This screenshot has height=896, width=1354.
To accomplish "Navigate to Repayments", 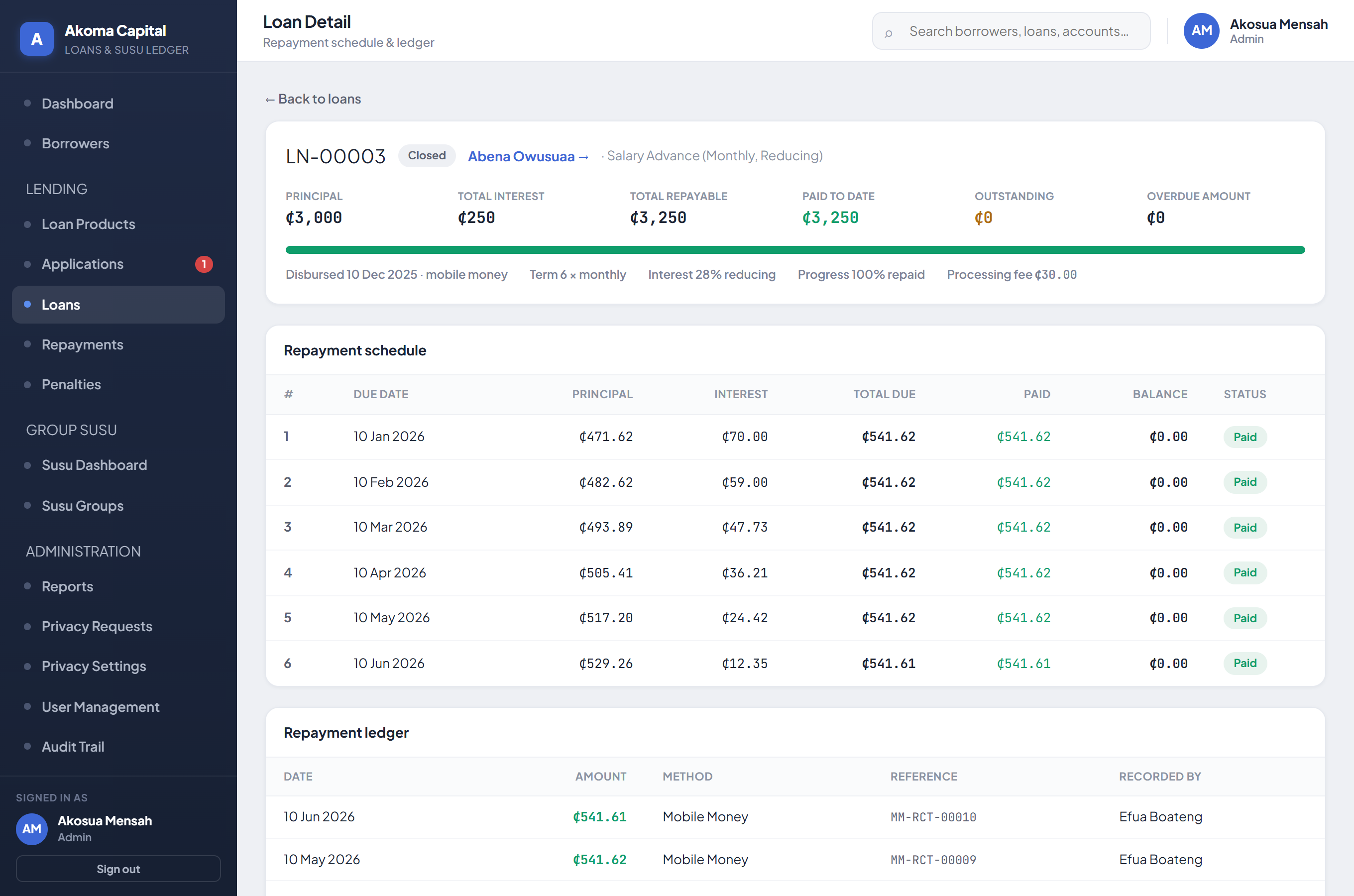I will pos(118,344).
